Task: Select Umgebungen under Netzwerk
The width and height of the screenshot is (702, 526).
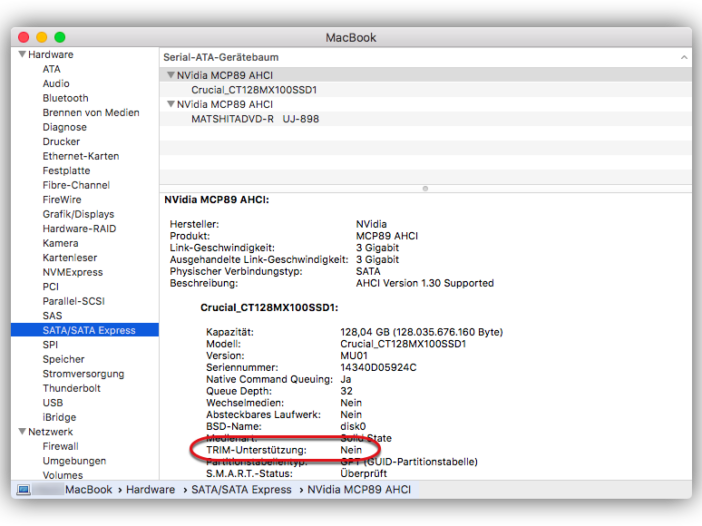Action: [x=74, y=461]
